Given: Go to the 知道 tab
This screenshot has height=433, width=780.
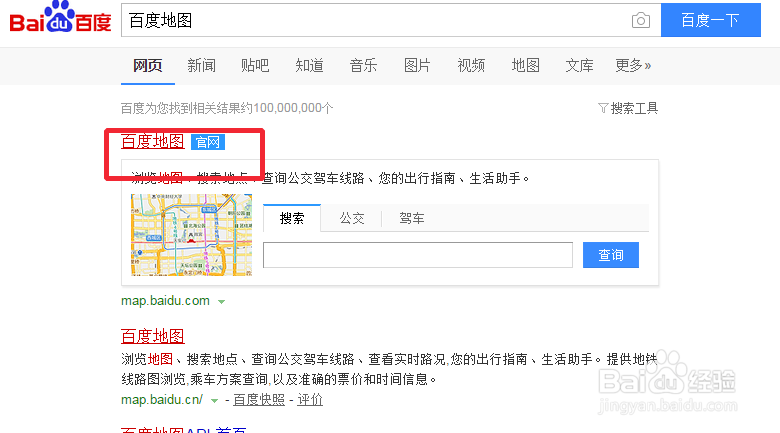Looking at the screenshot, I should coord(309,65).
